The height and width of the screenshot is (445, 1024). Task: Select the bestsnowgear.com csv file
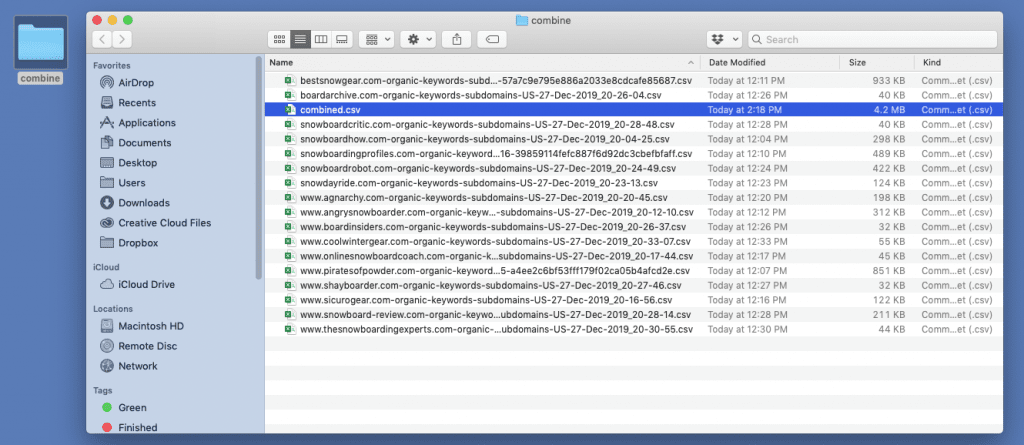(633, 80)
